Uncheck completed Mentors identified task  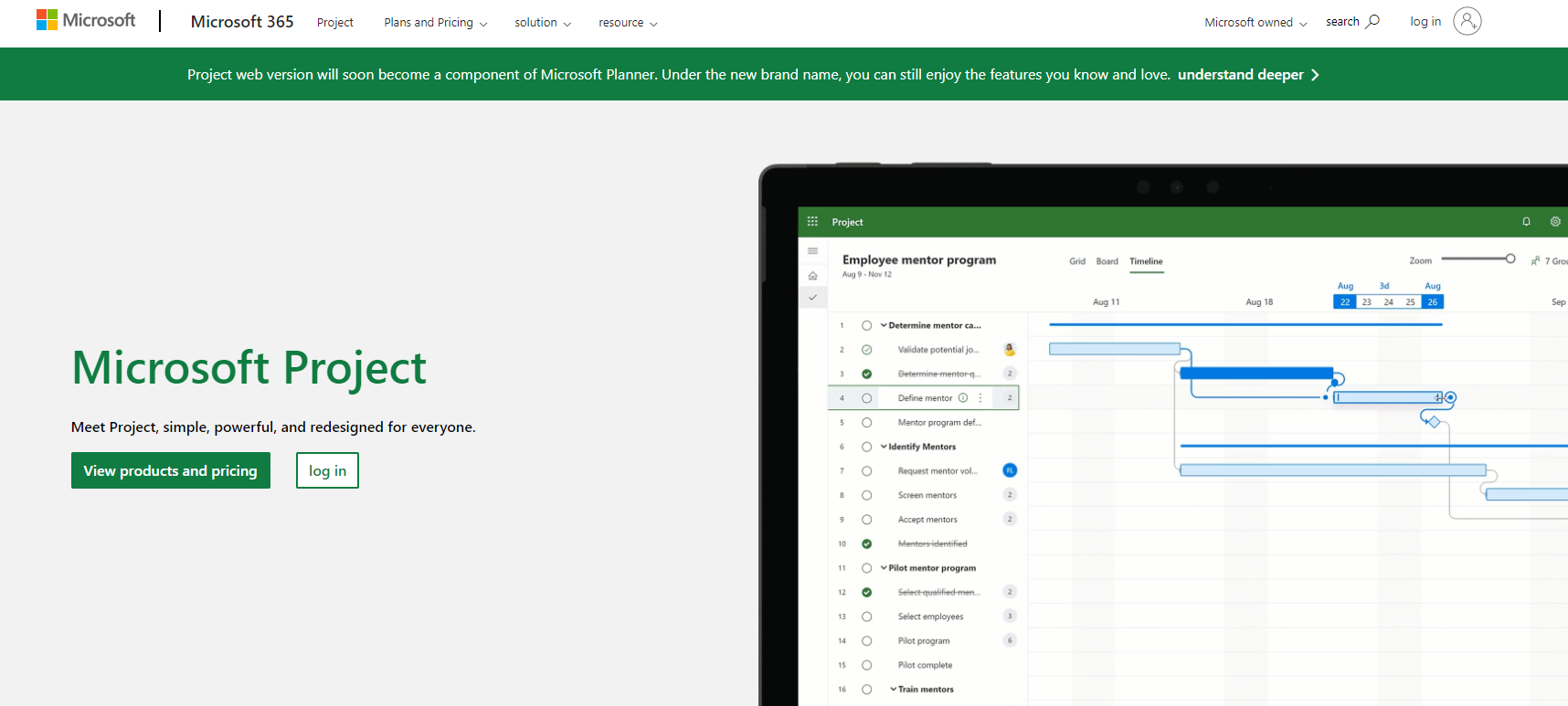tap(866, 543)
